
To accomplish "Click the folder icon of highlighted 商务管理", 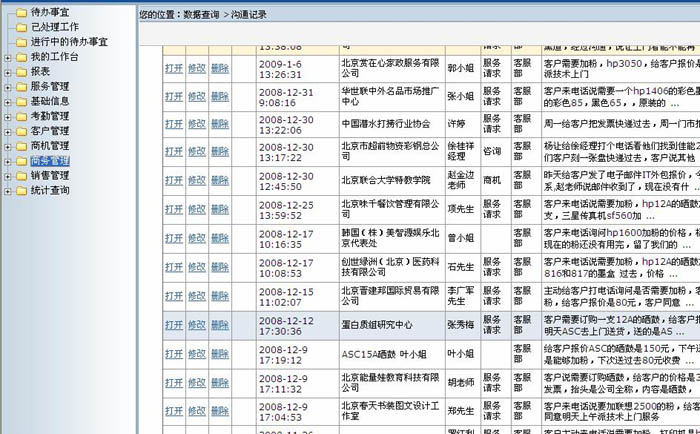I will 21,161.
